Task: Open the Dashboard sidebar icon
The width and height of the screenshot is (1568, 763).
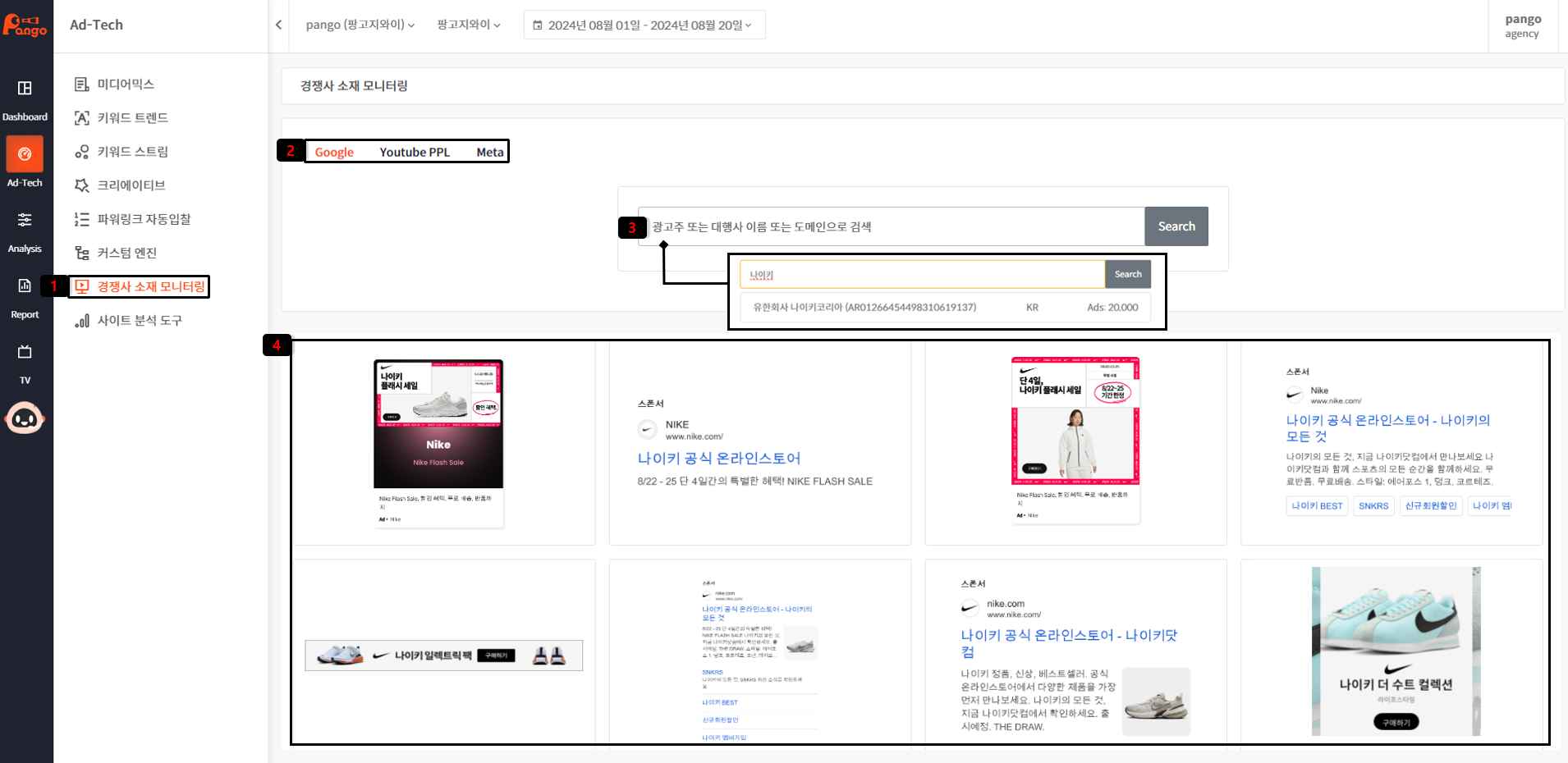Action: (25, 88)
